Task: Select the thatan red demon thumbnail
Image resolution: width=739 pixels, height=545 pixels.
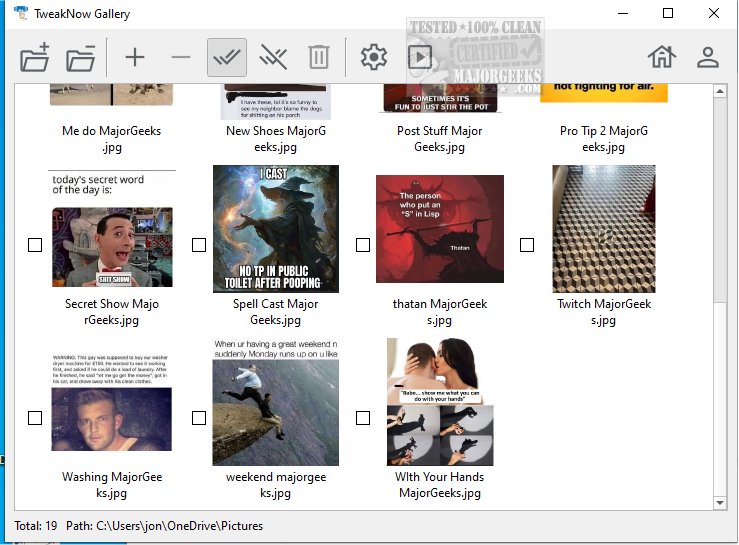Action: [440, 229]
